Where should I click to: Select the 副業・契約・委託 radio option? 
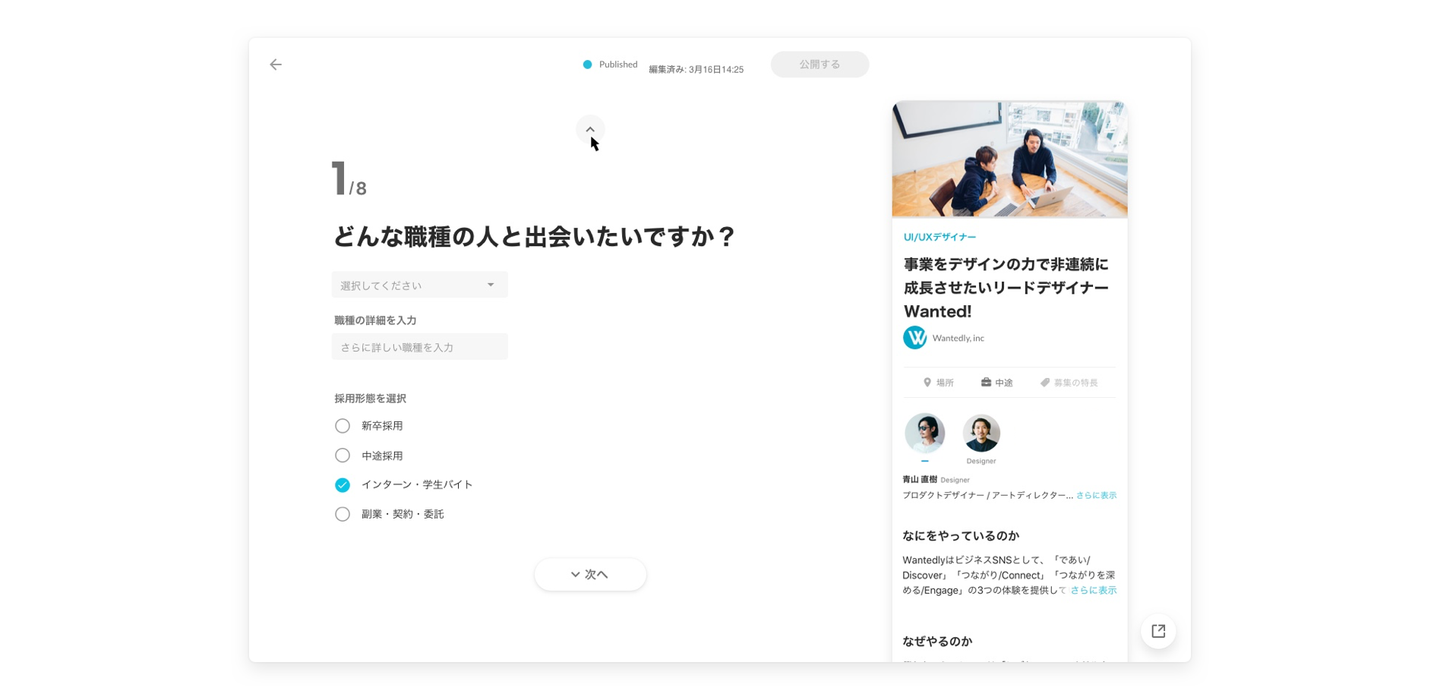coord(342,514)
